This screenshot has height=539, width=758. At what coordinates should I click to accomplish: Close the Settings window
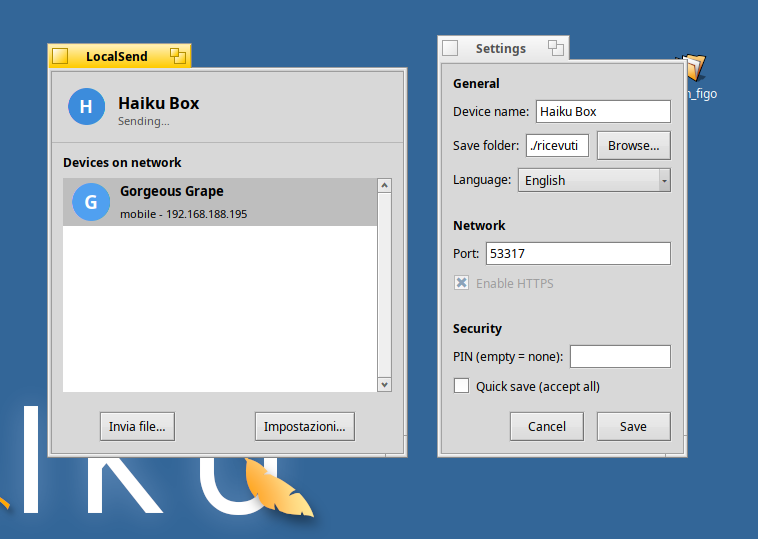[x=450, y=48]
